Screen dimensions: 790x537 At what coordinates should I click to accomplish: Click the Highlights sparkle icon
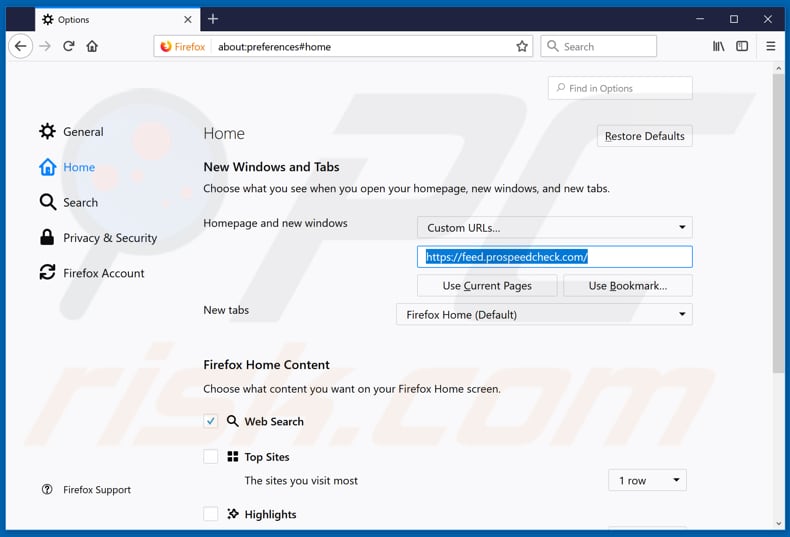(233, 514)
